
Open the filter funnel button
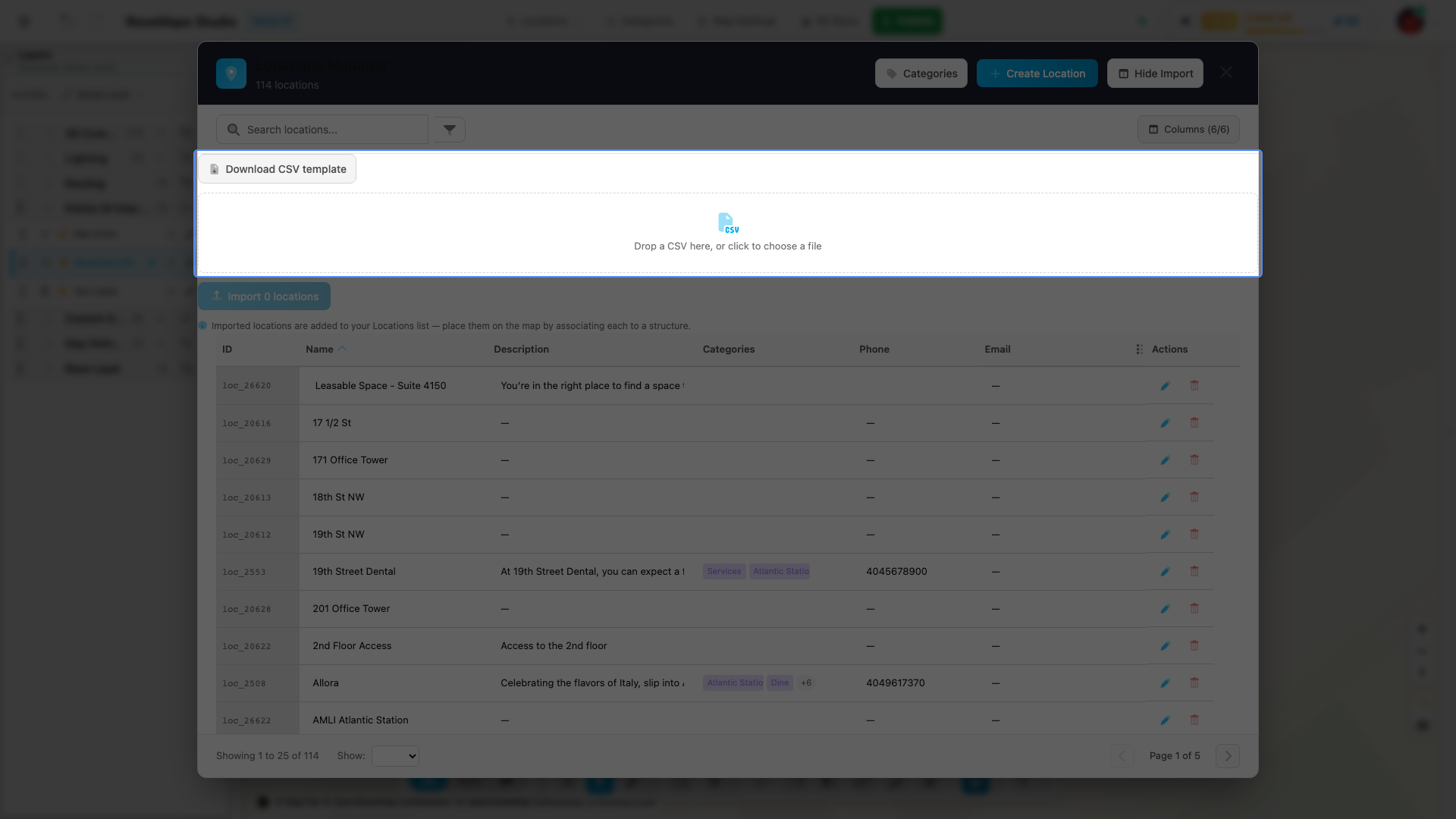(x=450, y=130)
